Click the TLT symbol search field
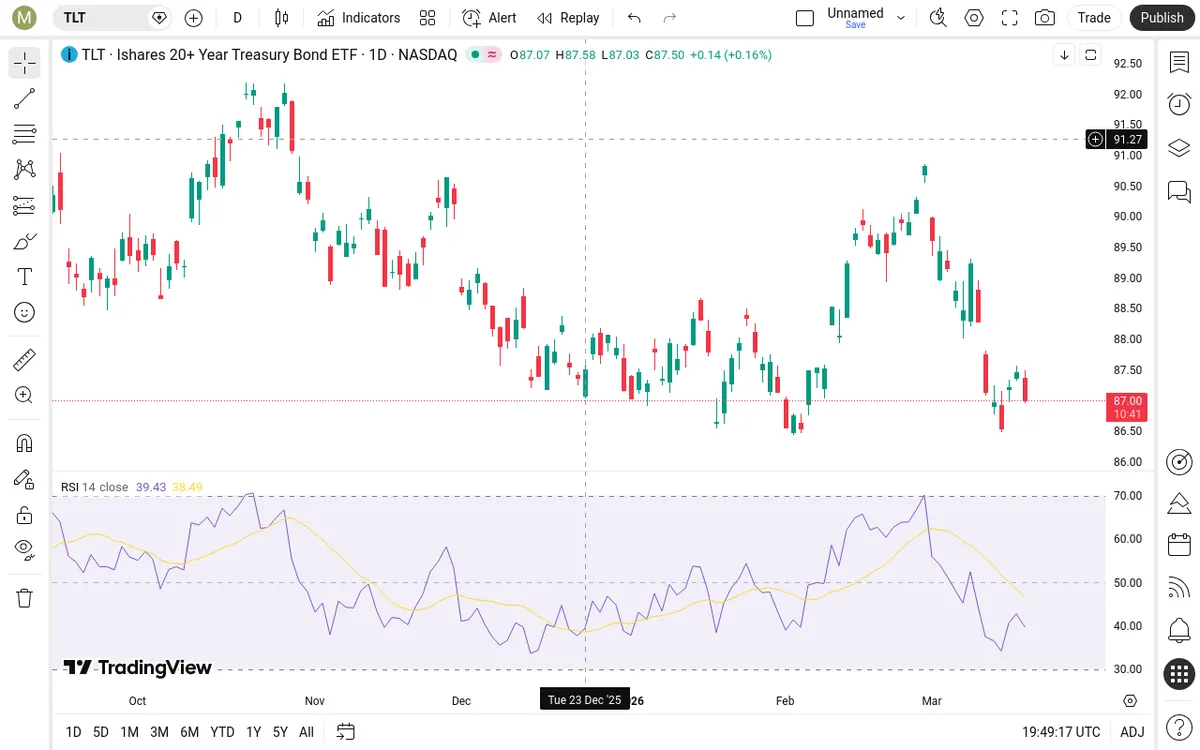The image size is (1200, 750). pyautogui.click(x=112, y=17)
